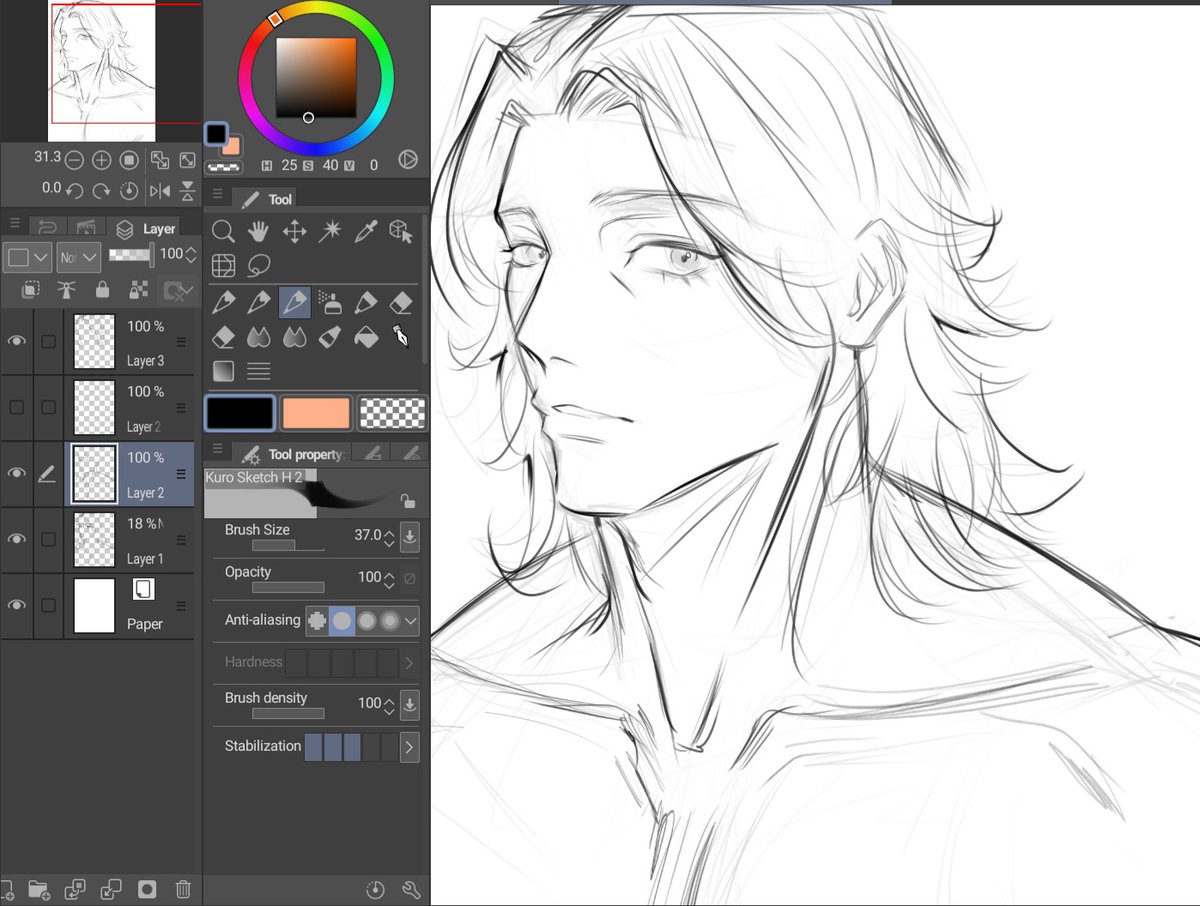The image size is (1200, 906).
Task: Select the peach sub color swatch
Action: 316,413
